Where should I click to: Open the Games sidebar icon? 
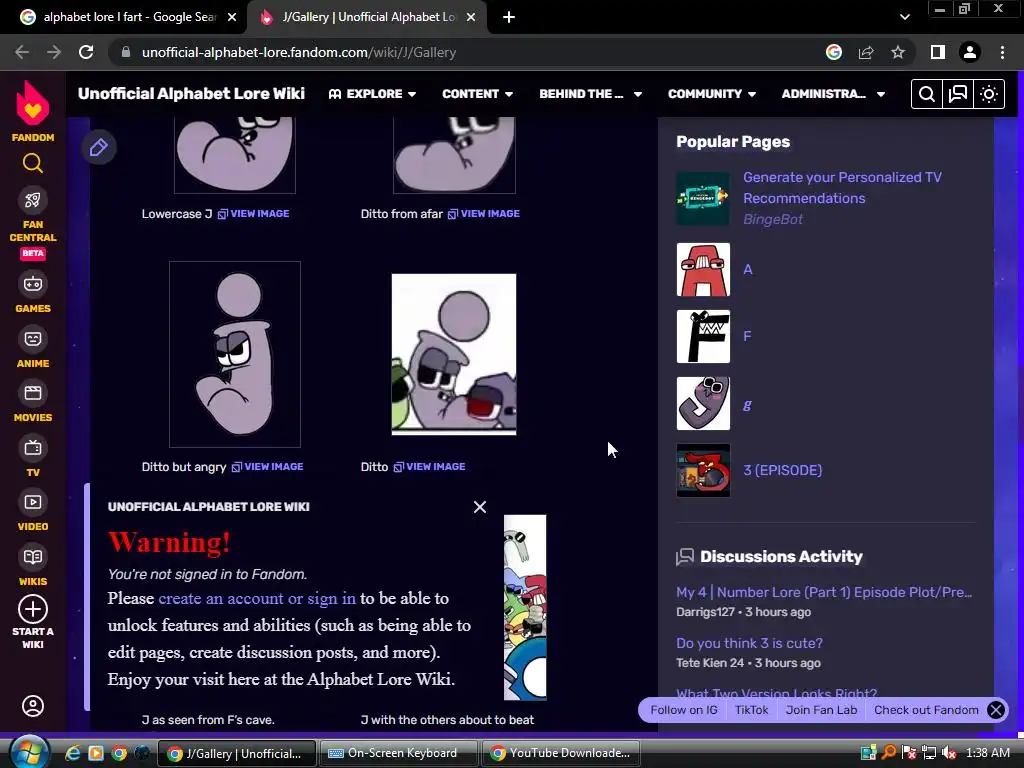(x=33, y=284)
